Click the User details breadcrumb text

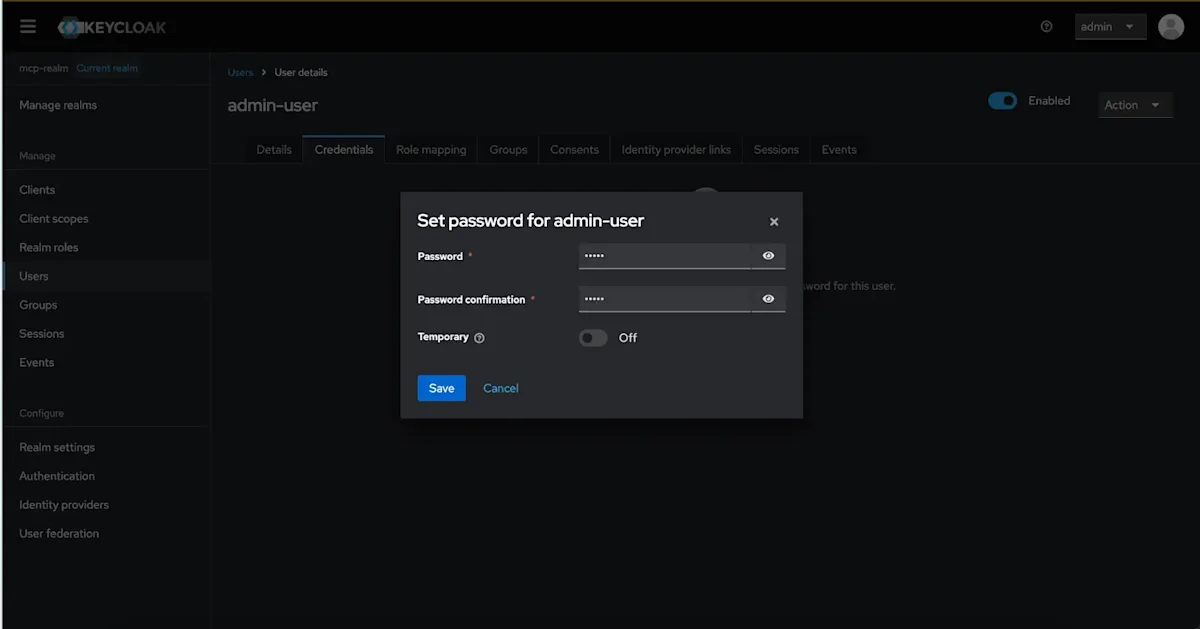[301, 73]
